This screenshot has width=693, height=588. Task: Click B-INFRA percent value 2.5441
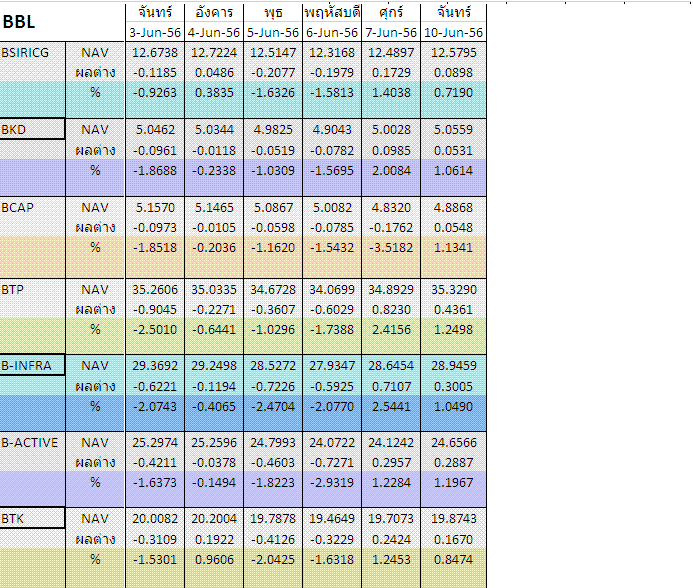(x=391, y=406)
